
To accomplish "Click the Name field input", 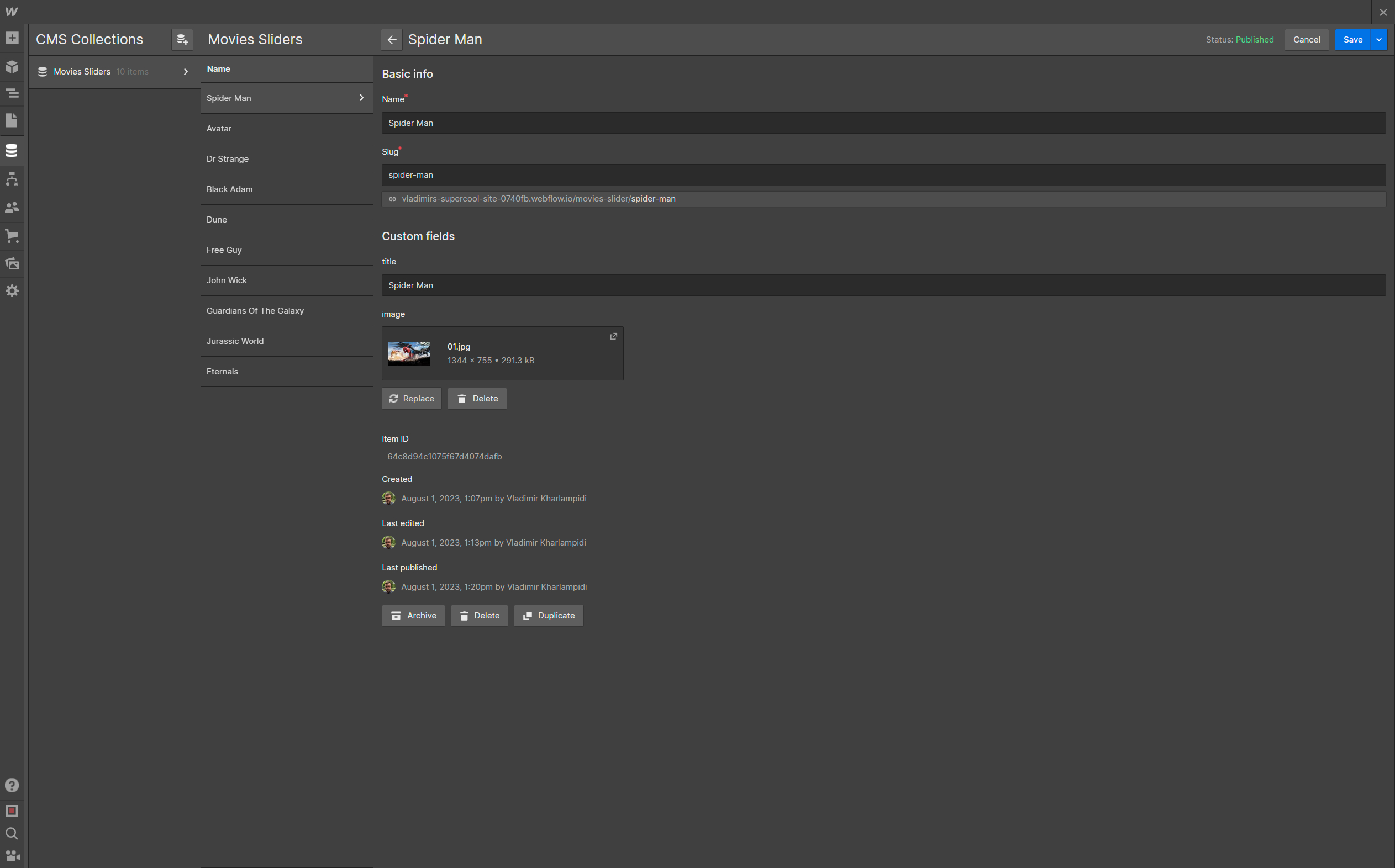I will pyautogui.click(x=884, y=123).
